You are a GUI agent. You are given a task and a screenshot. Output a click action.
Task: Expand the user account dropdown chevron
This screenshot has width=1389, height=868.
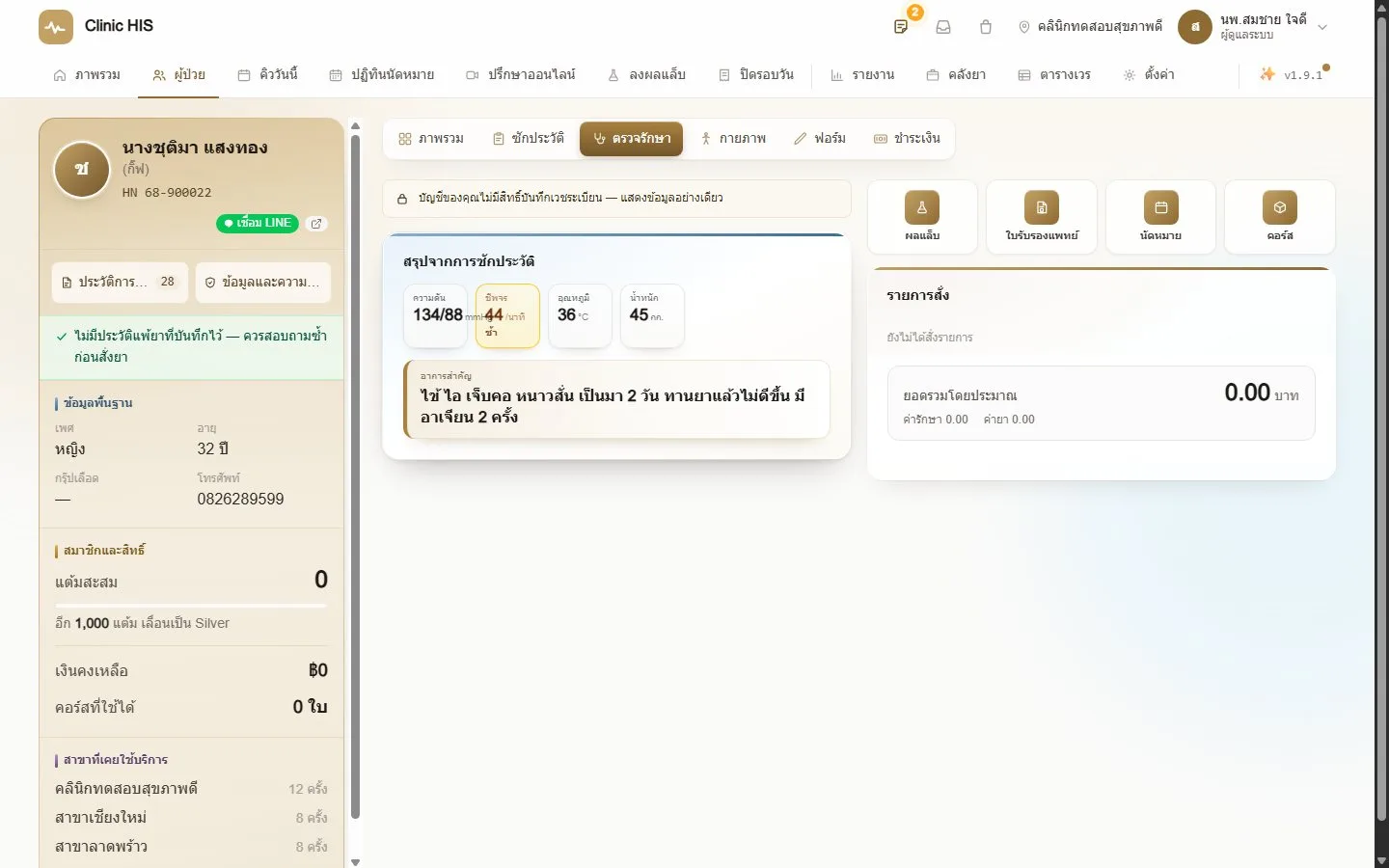click(x=1322, y=27)
